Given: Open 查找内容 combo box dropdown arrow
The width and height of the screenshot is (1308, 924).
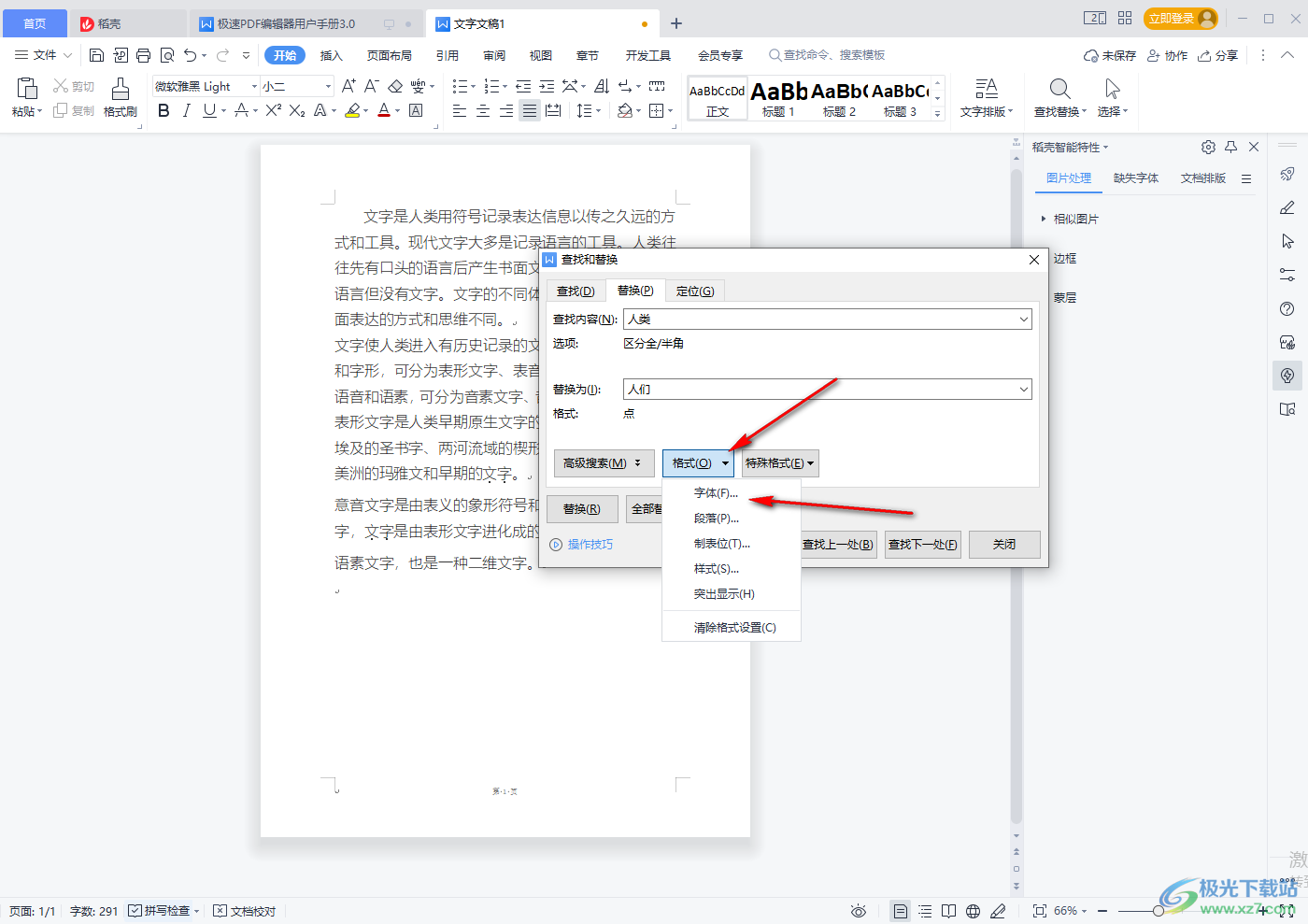Looking at the screenshot, I should coord(1024,320).
